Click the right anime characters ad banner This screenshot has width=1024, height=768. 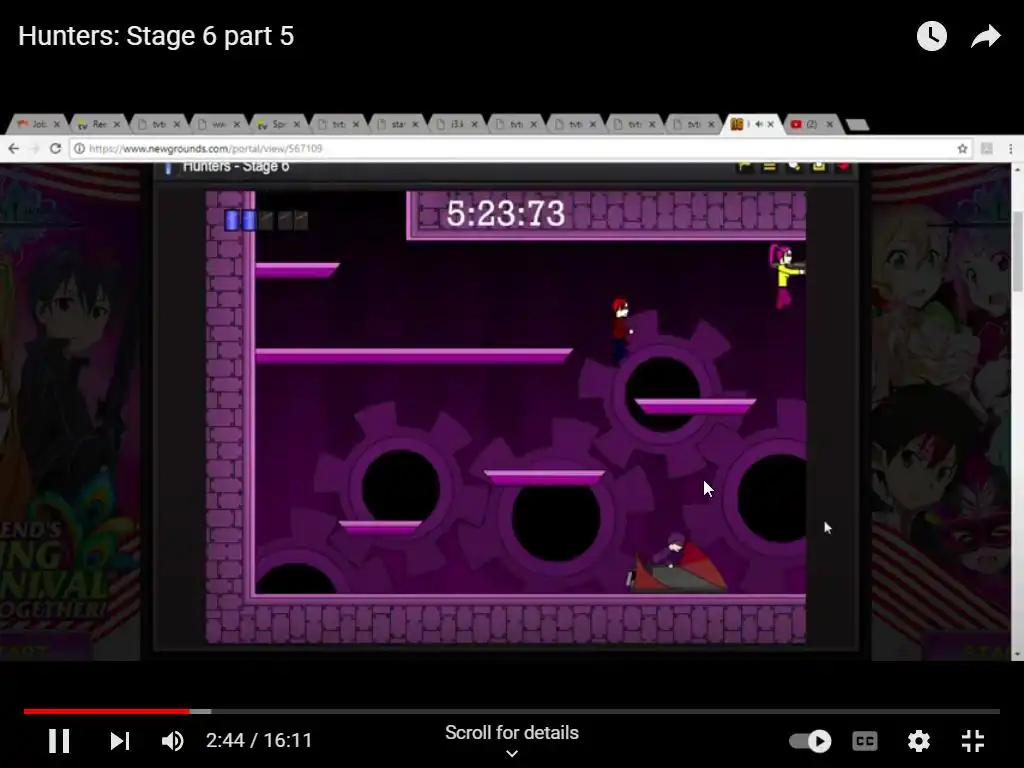(940, 411)
